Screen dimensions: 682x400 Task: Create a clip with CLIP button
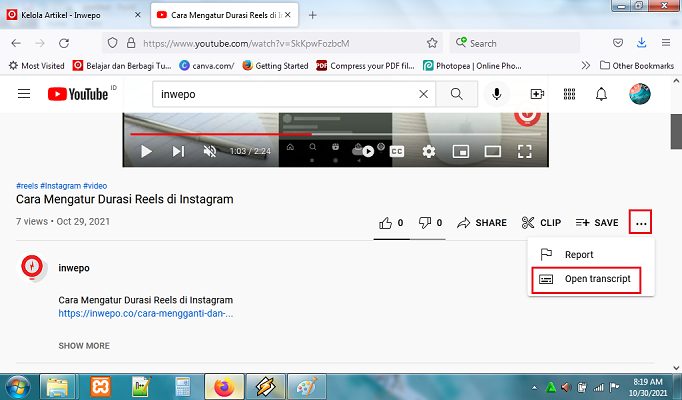[x=541, y=223]
